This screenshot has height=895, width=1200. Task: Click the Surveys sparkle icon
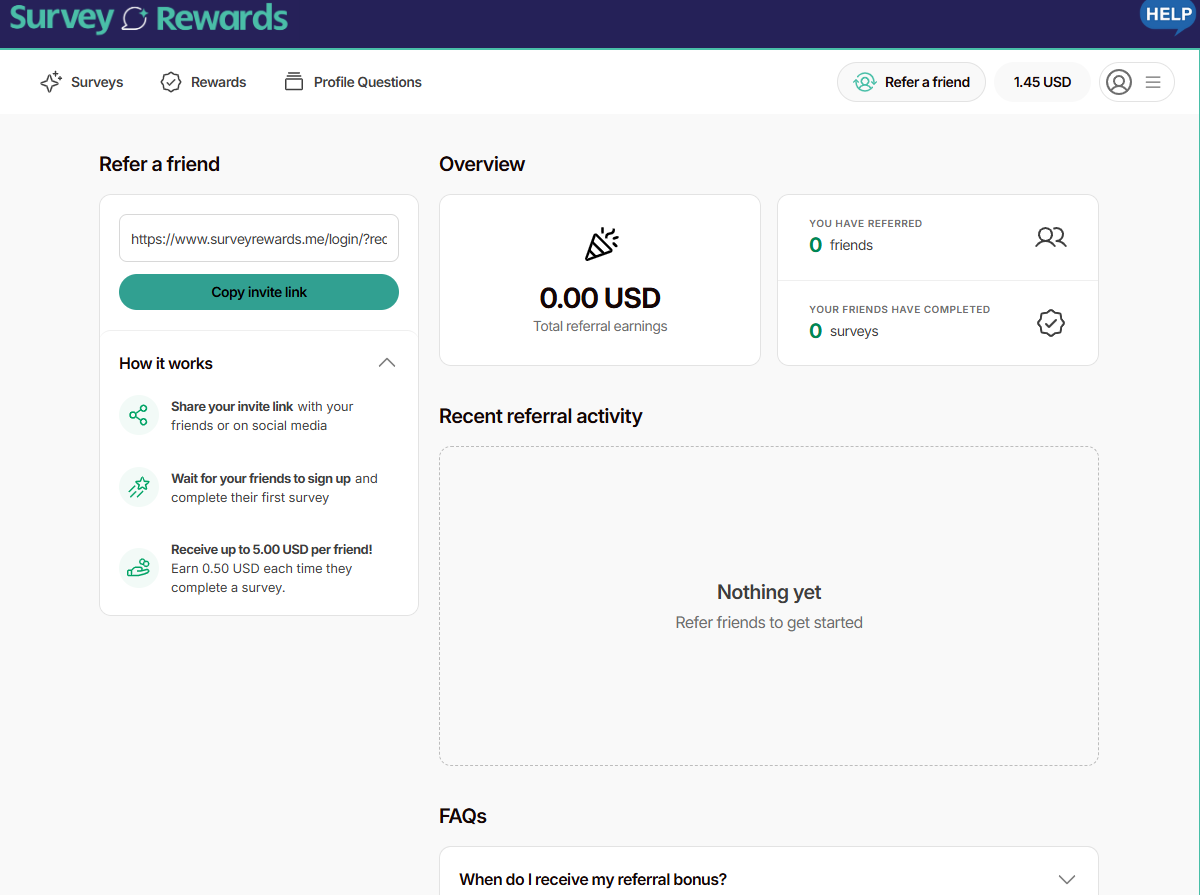(51, 82)
